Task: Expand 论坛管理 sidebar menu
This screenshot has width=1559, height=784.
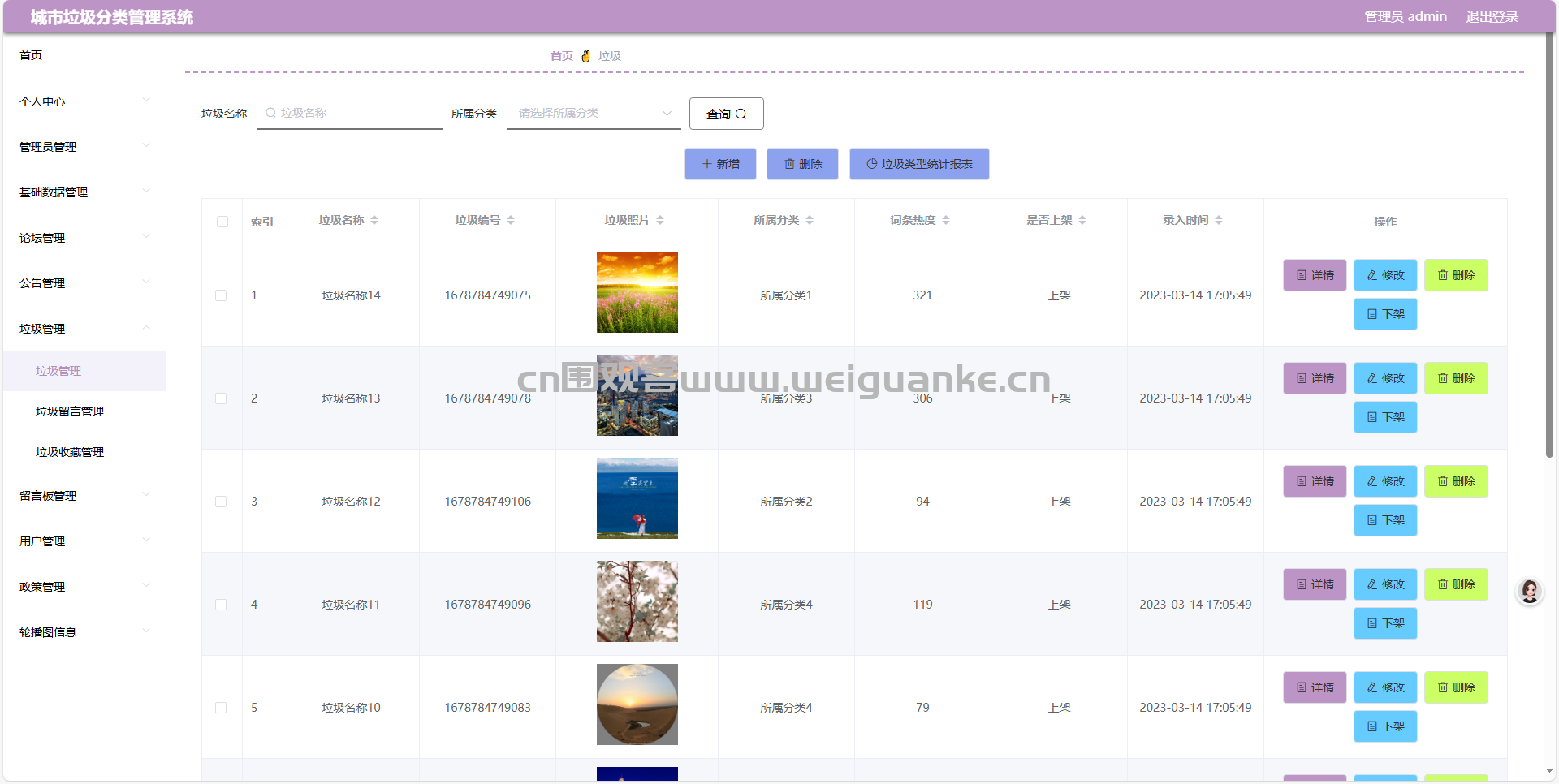Action: pyautogui.click(x=84, y=238)
